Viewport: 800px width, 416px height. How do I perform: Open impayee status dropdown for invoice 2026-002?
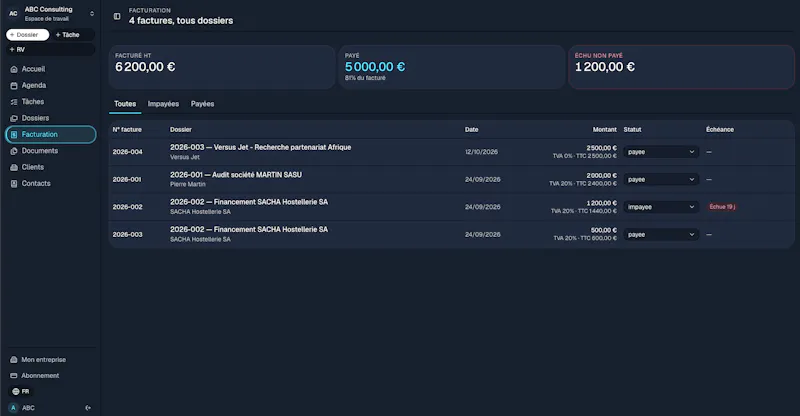click(661, 207)
